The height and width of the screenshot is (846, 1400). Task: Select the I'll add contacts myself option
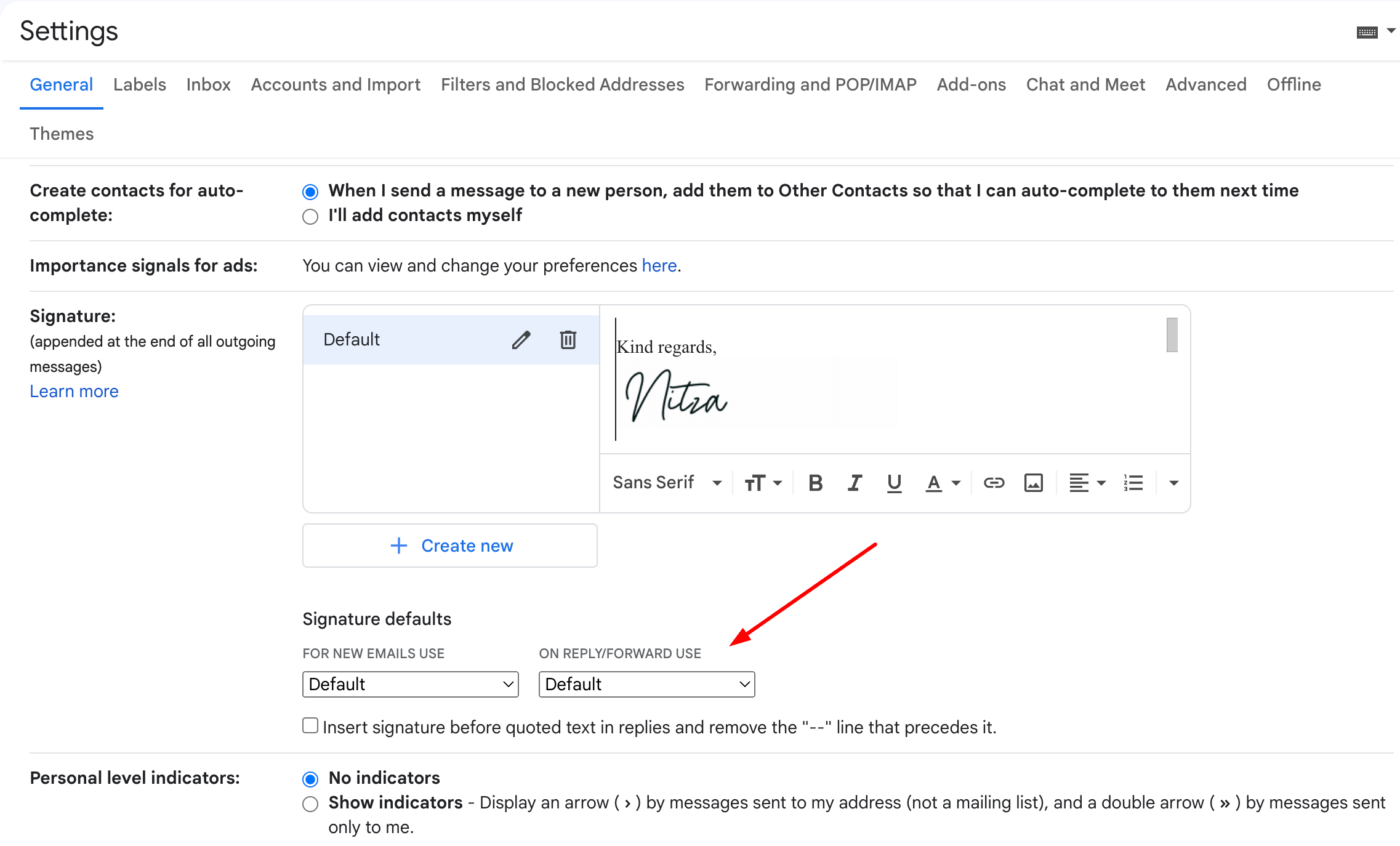tap(310, 216)
